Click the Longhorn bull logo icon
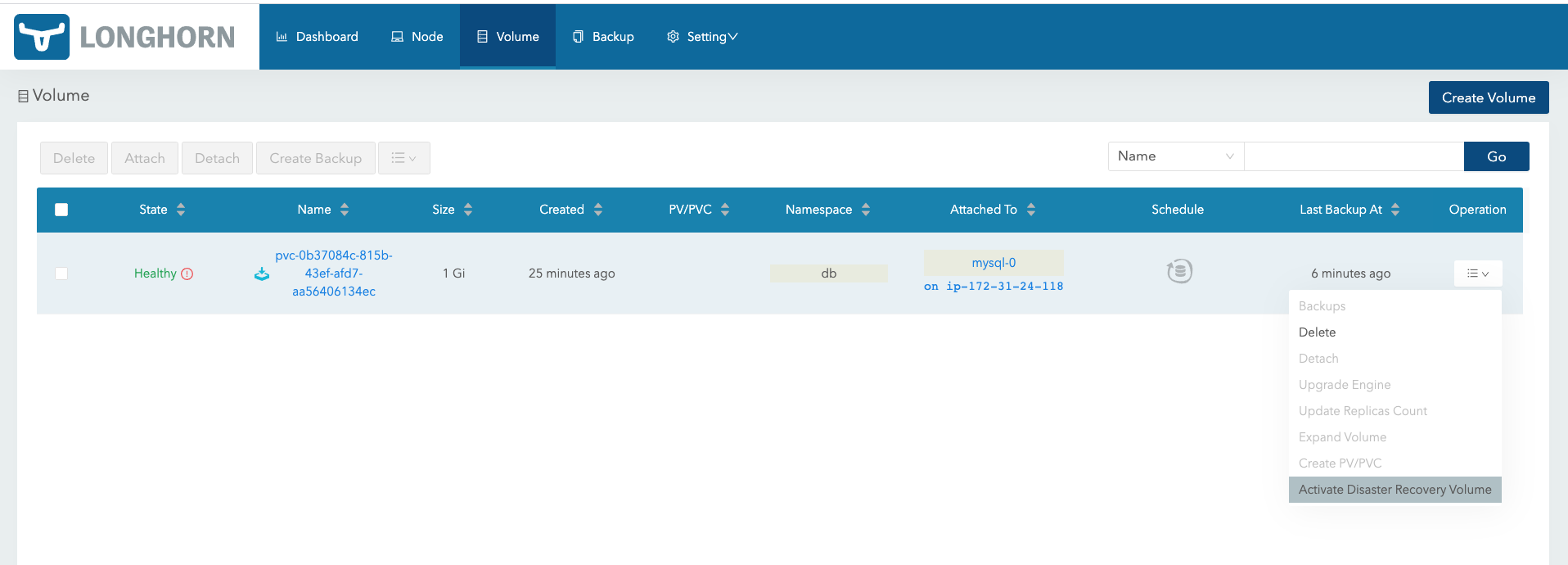This screenshot has width=1568, height=565. pyautogui.click(x=42, y=37)
